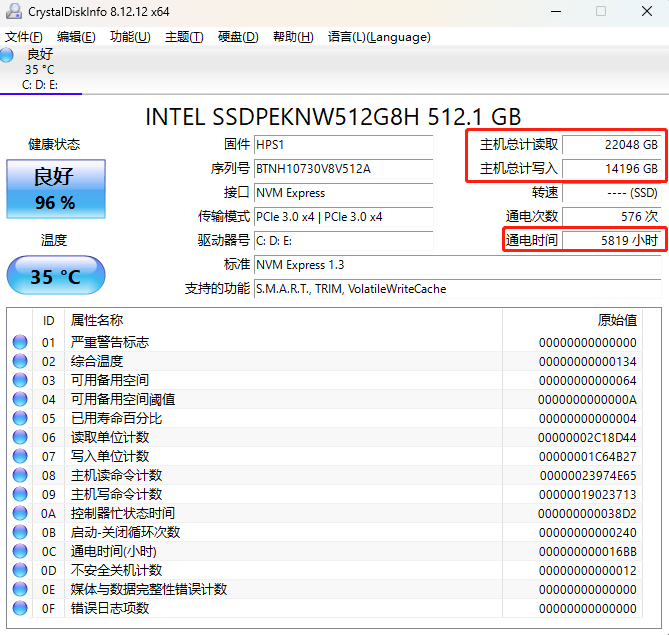Click the status orb beside 综合温度
This screenshot has height=635, width=669.
pyautogui.click(x=20, y=361)
